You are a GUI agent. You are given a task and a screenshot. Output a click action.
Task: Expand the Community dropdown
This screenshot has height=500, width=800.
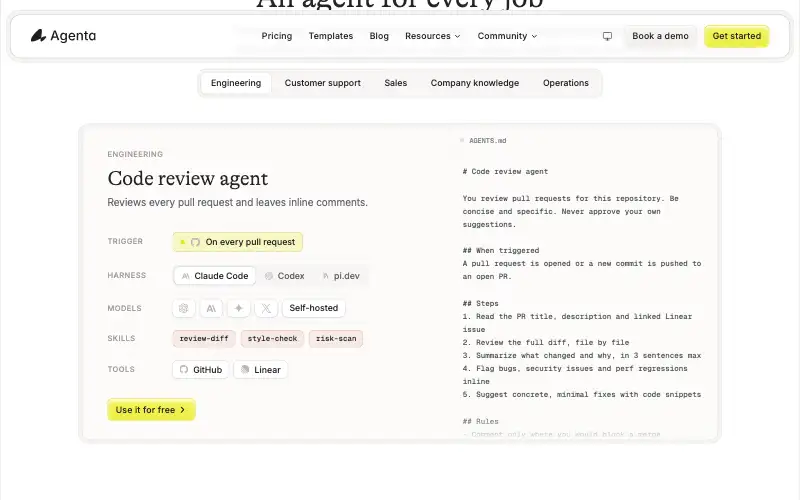point(507,36)
